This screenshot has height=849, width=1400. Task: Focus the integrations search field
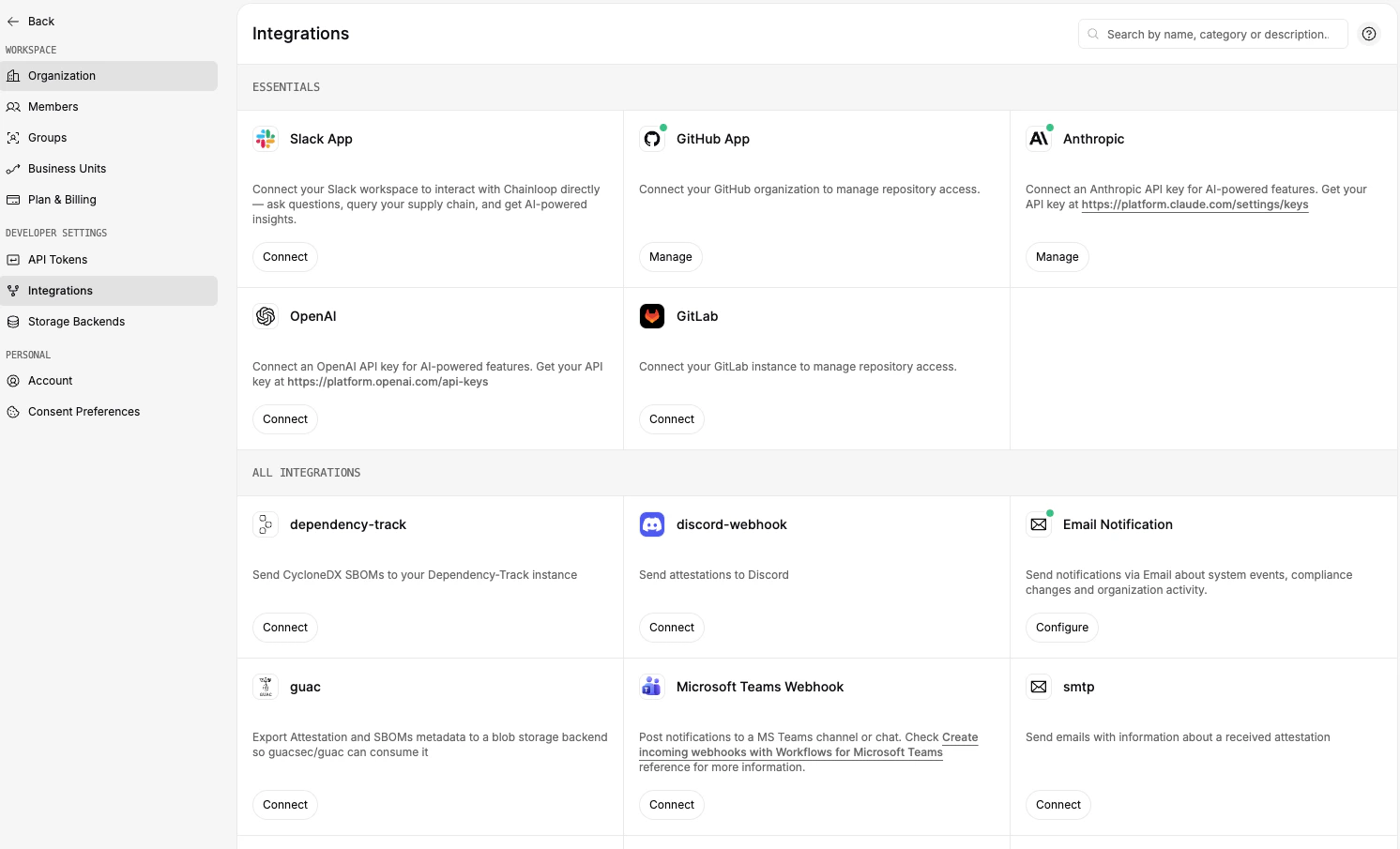click(1213, 34)
